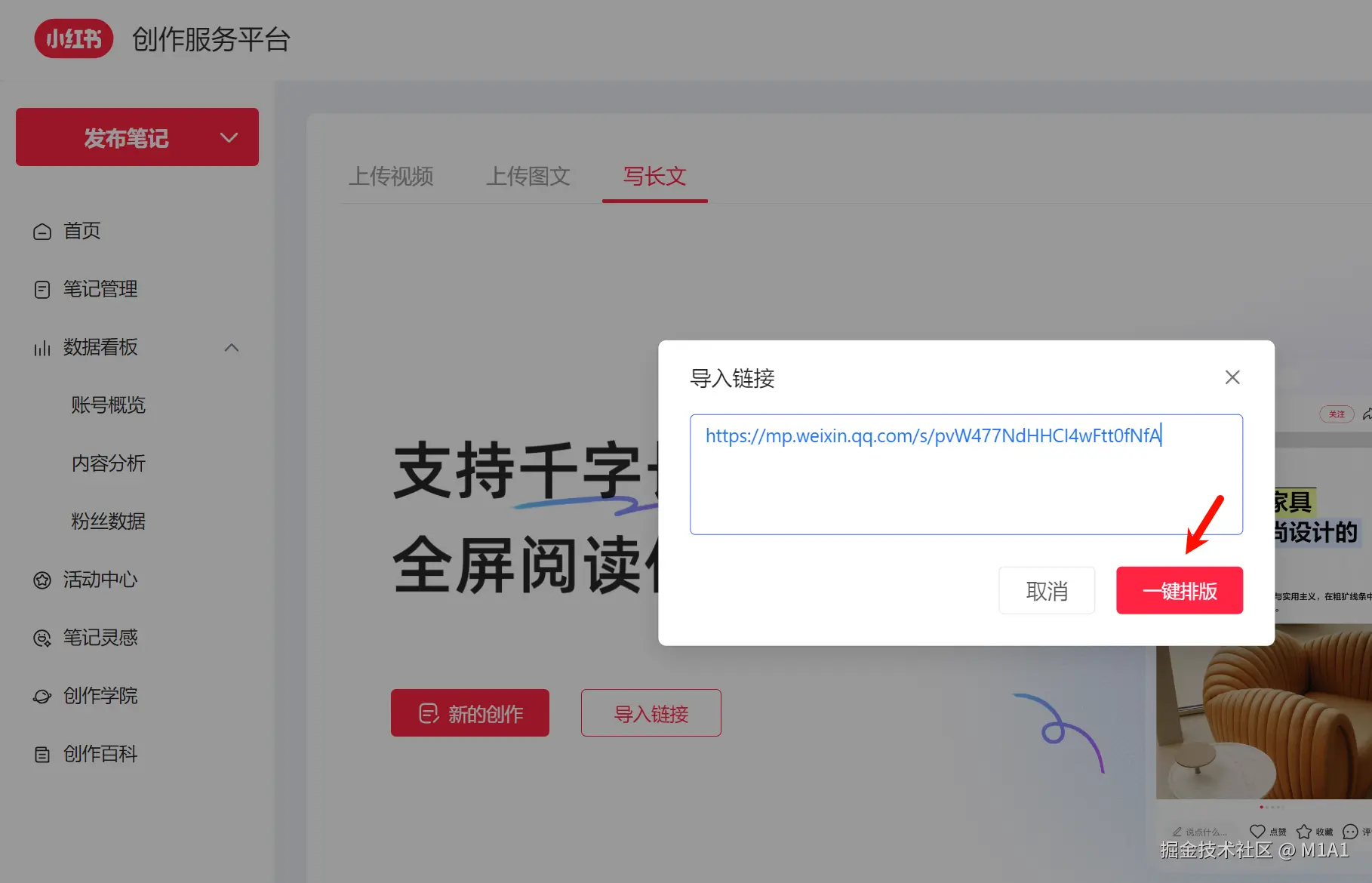Viewport: 1372px width, 883px height.
Task: Select the 写长文 tab
Action: (655, 177)
